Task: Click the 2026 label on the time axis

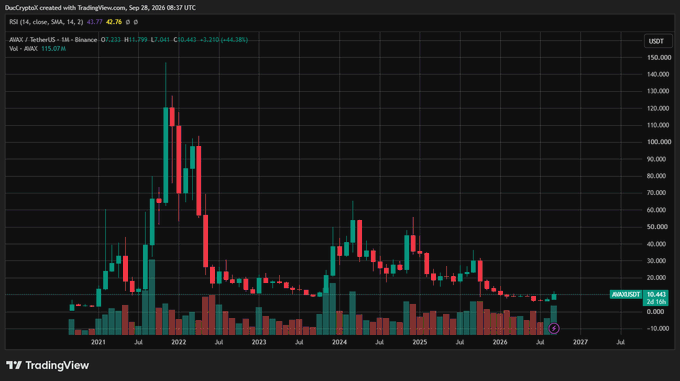Action: (500, 342)
